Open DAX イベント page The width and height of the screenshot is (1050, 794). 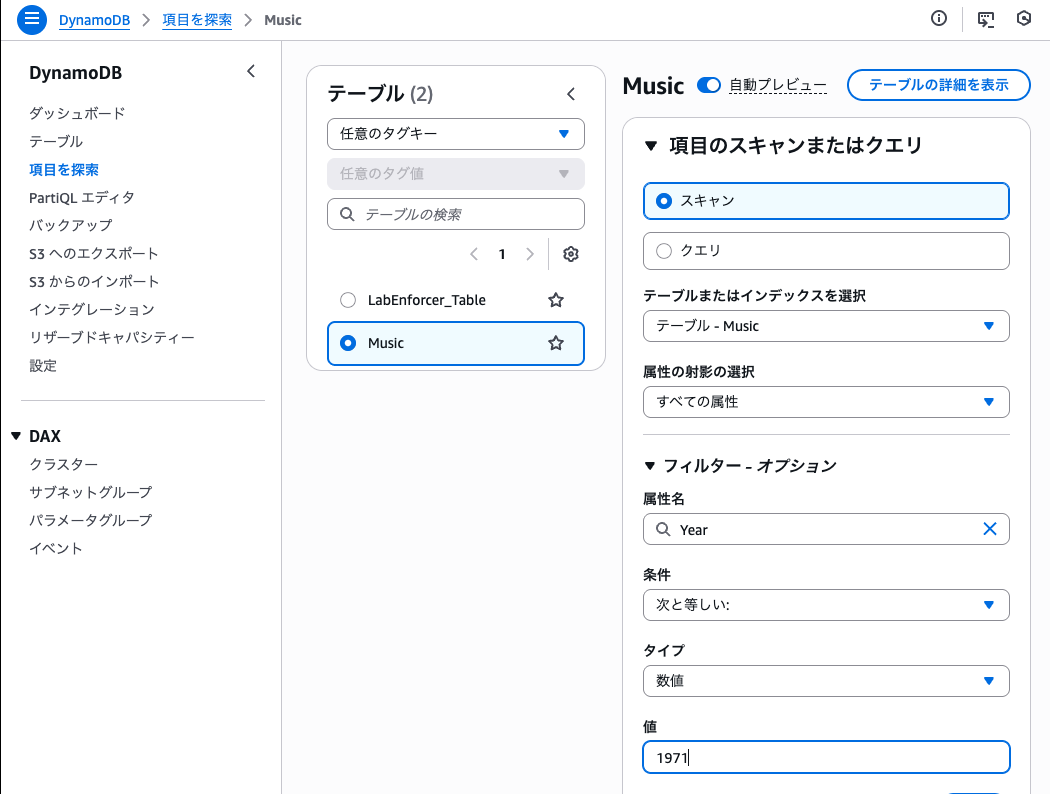coord(56,548)
